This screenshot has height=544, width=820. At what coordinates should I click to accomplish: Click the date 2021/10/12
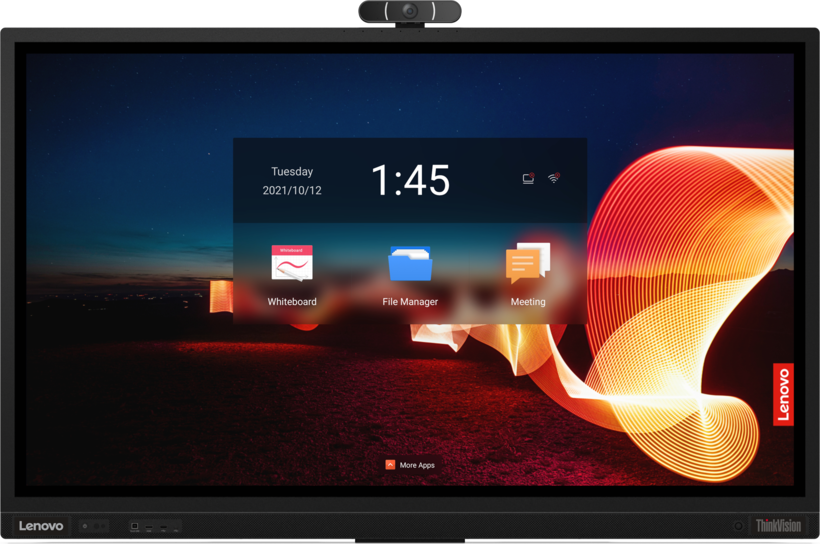[x=292, y=190]
